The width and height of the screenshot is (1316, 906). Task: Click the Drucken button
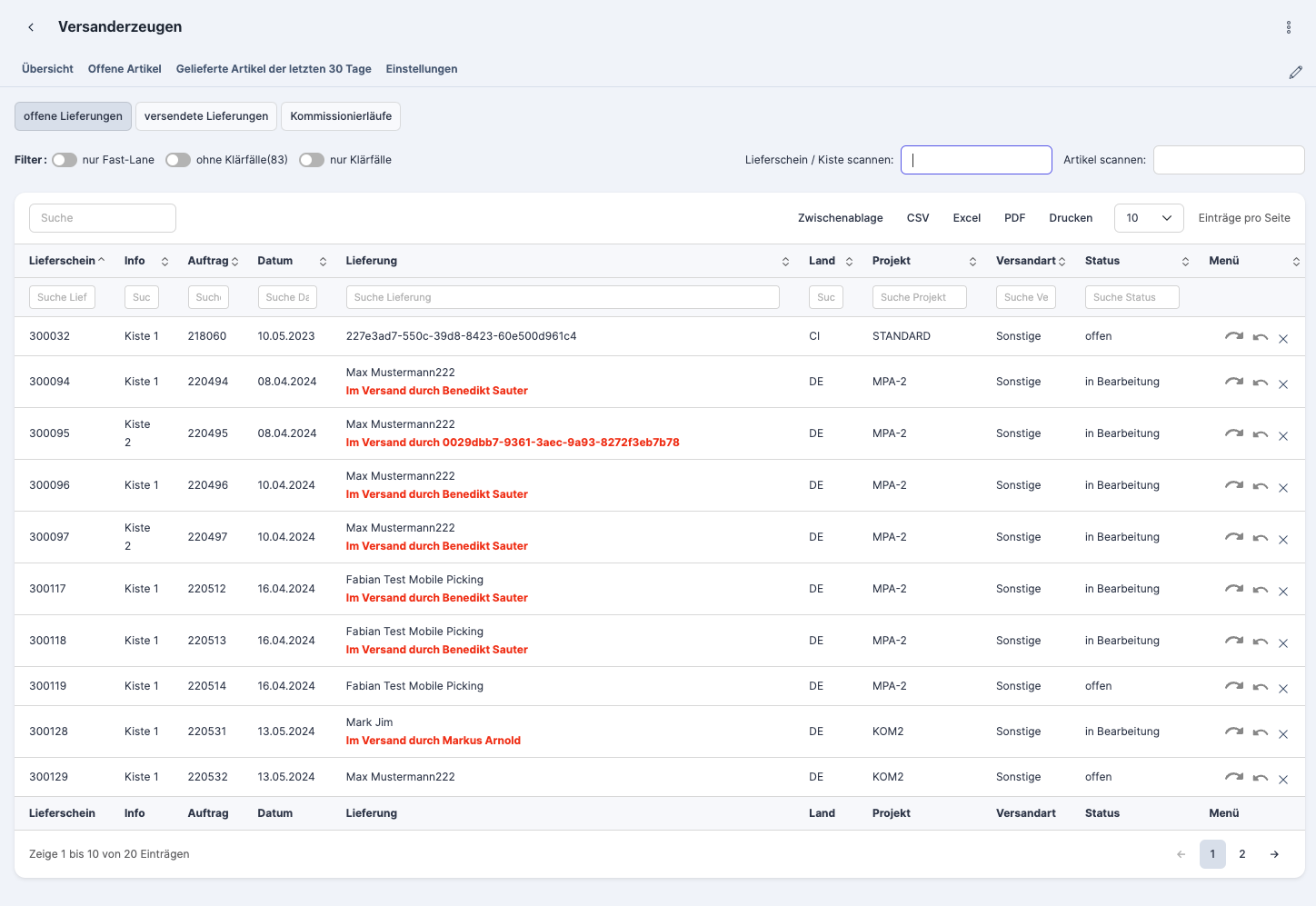click(1071, 218)
